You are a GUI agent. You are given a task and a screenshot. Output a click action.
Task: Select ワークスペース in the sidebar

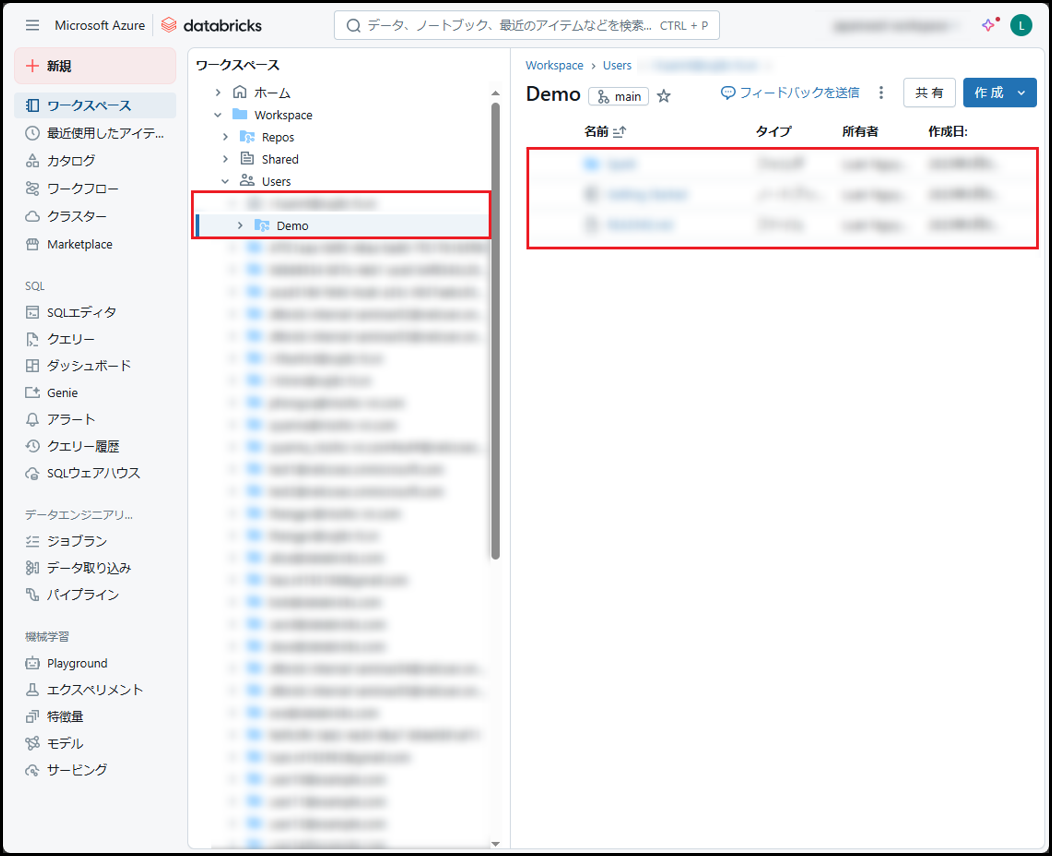point(95,105)
